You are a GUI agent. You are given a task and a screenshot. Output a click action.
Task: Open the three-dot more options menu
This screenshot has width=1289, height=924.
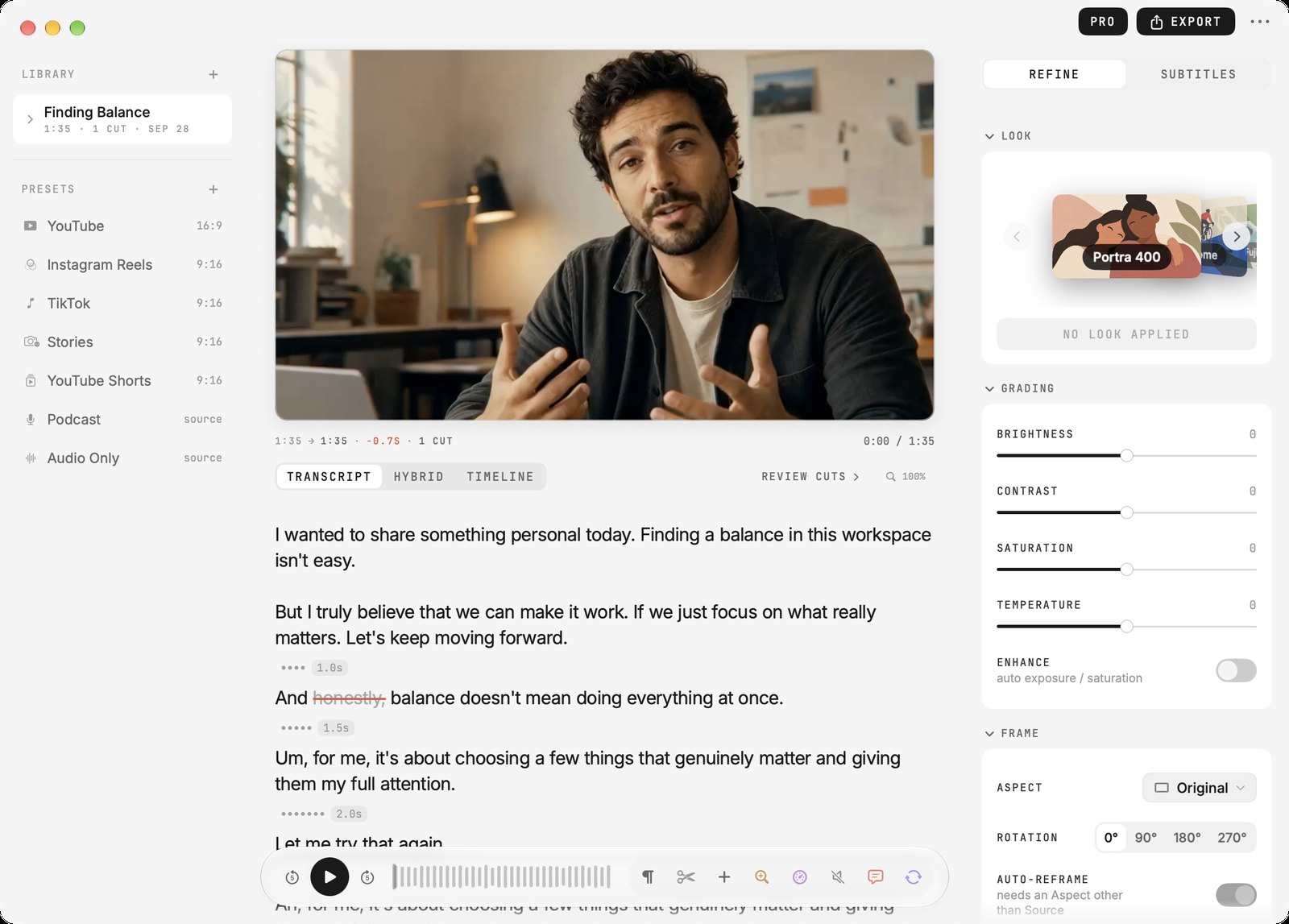[x=1260, y=22]
